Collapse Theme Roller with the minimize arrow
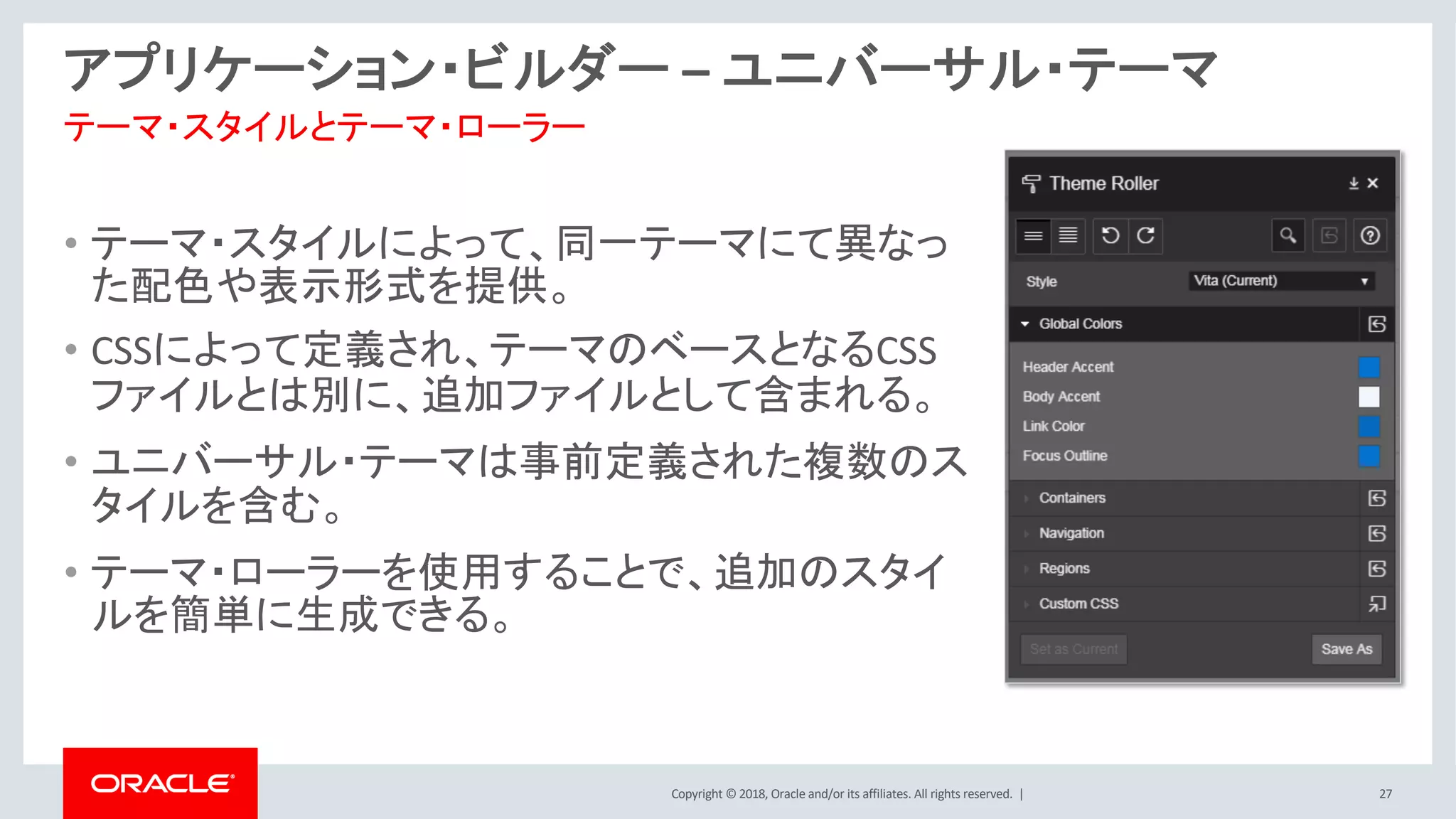 coord(1354,183)
